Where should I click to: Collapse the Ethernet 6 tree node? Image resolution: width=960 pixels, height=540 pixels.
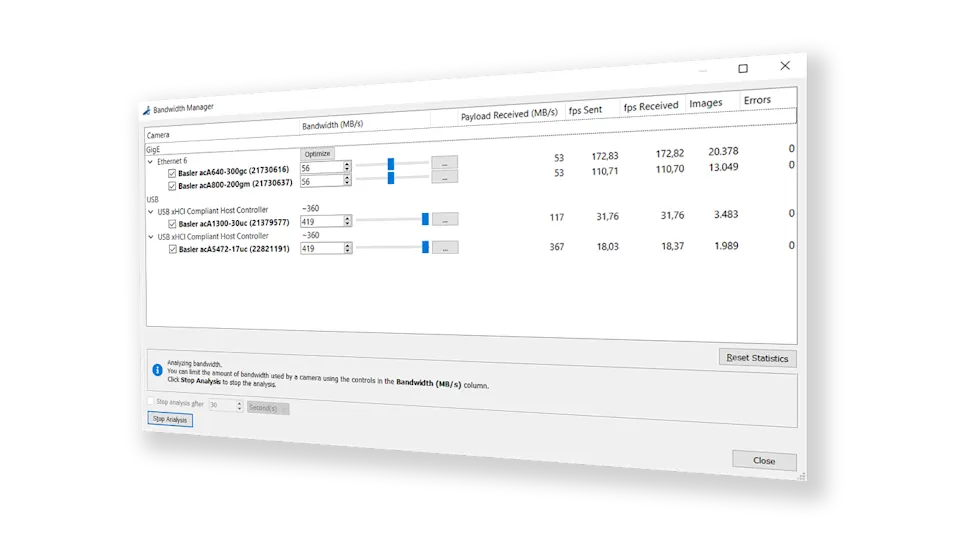(x=151, y=162)
